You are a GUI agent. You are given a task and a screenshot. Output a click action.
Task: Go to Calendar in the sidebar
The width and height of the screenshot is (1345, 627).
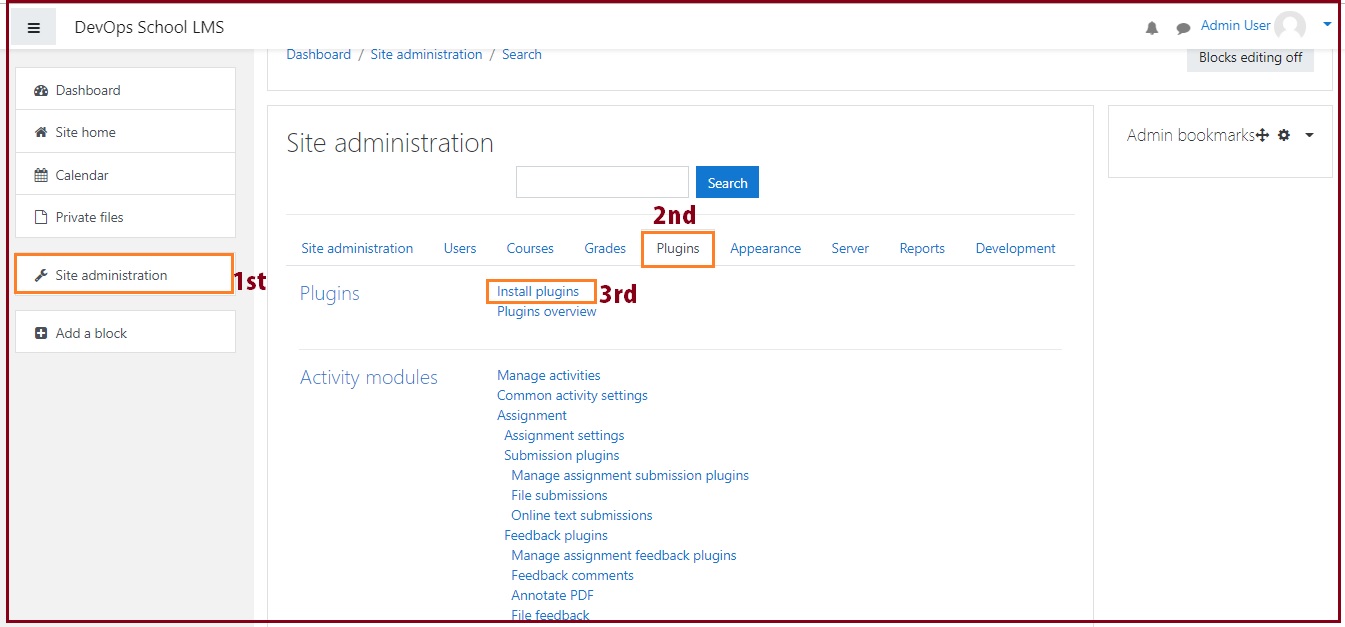click(x=82, y=175)
